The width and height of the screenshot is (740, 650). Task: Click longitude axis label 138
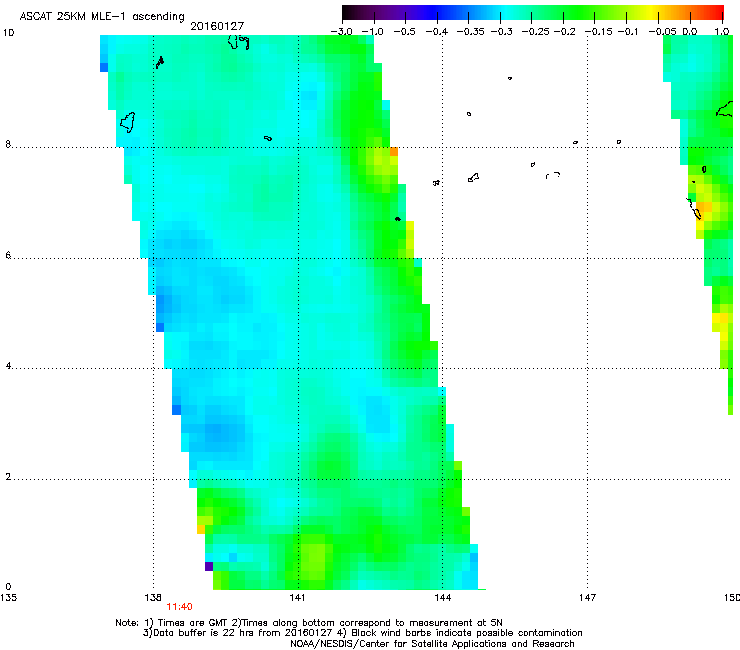(153, 598)
